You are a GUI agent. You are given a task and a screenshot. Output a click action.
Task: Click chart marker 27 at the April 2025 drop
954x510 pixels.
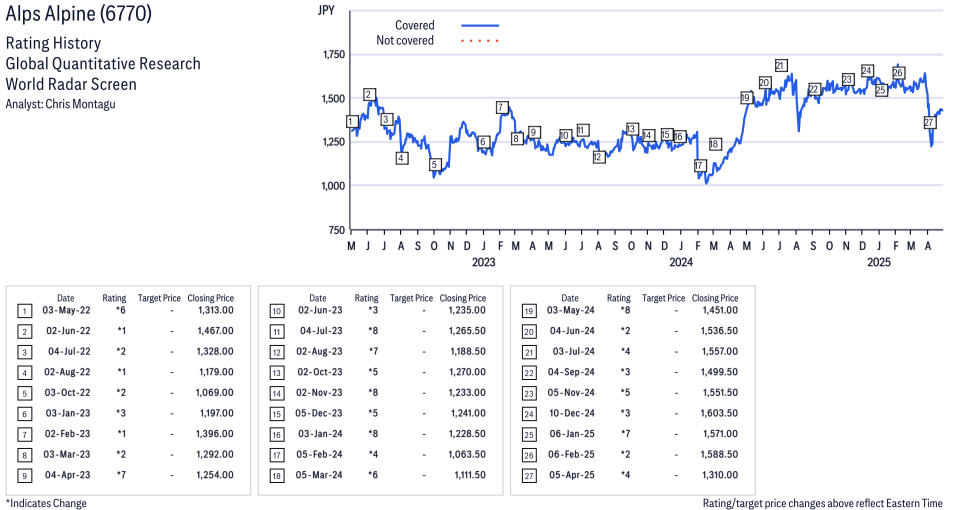(929, 122)
